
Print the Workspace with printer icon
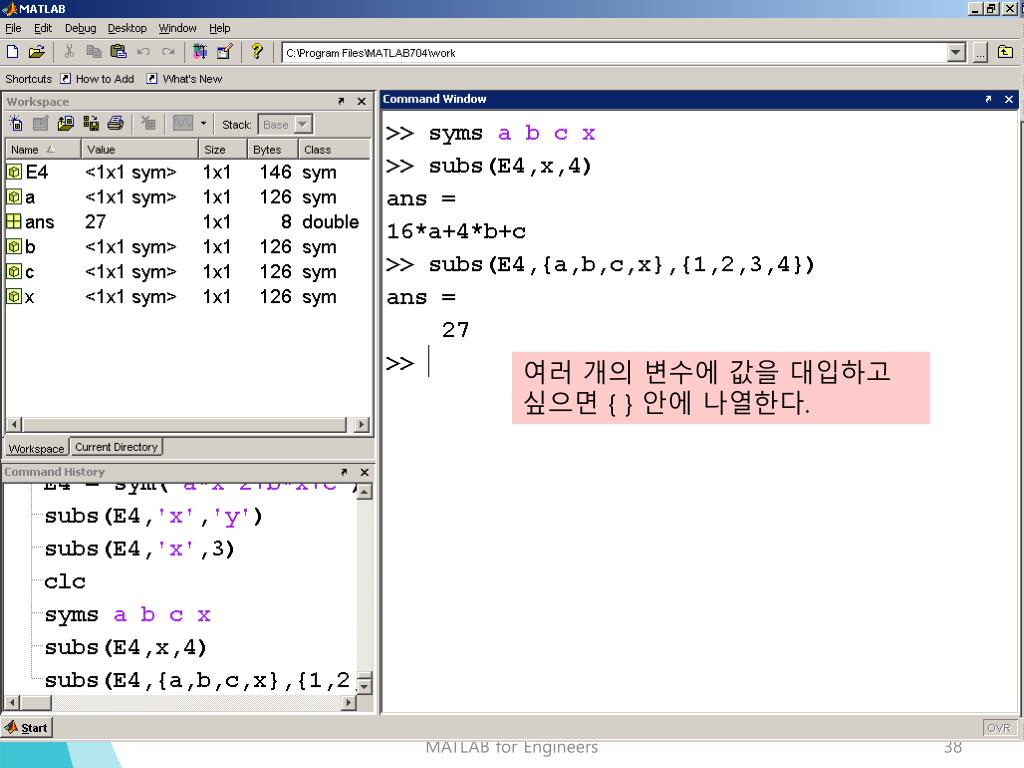(116, 123)
